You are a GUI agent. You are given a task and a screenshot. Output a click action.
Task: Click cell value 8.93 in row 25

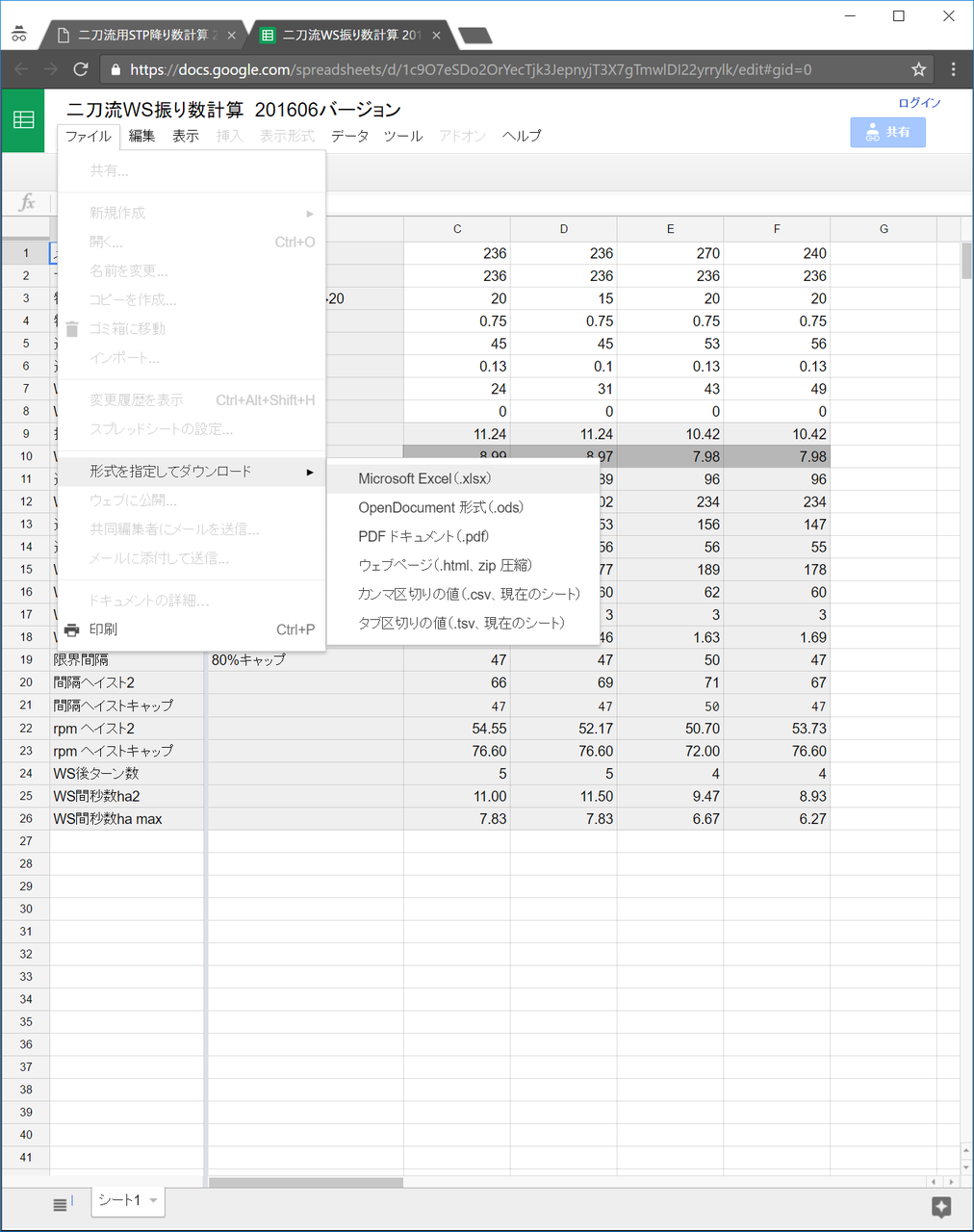click(x=777, y=796)
